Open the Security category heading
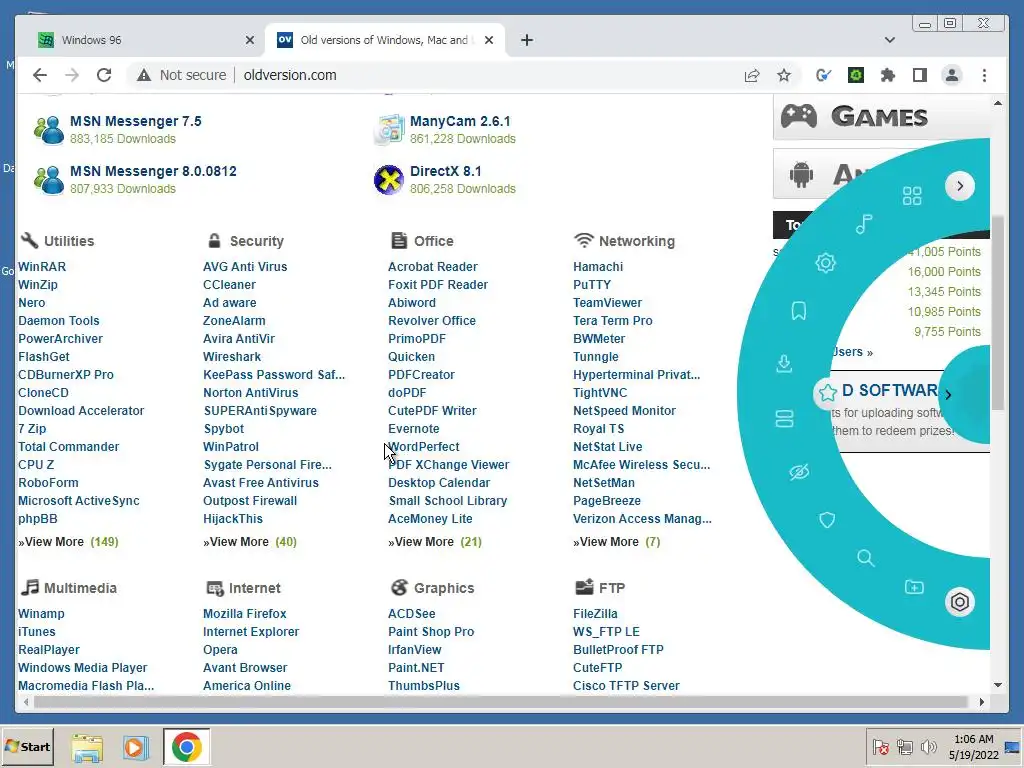This screenshot has height=768, width=1024. (256, 241)
